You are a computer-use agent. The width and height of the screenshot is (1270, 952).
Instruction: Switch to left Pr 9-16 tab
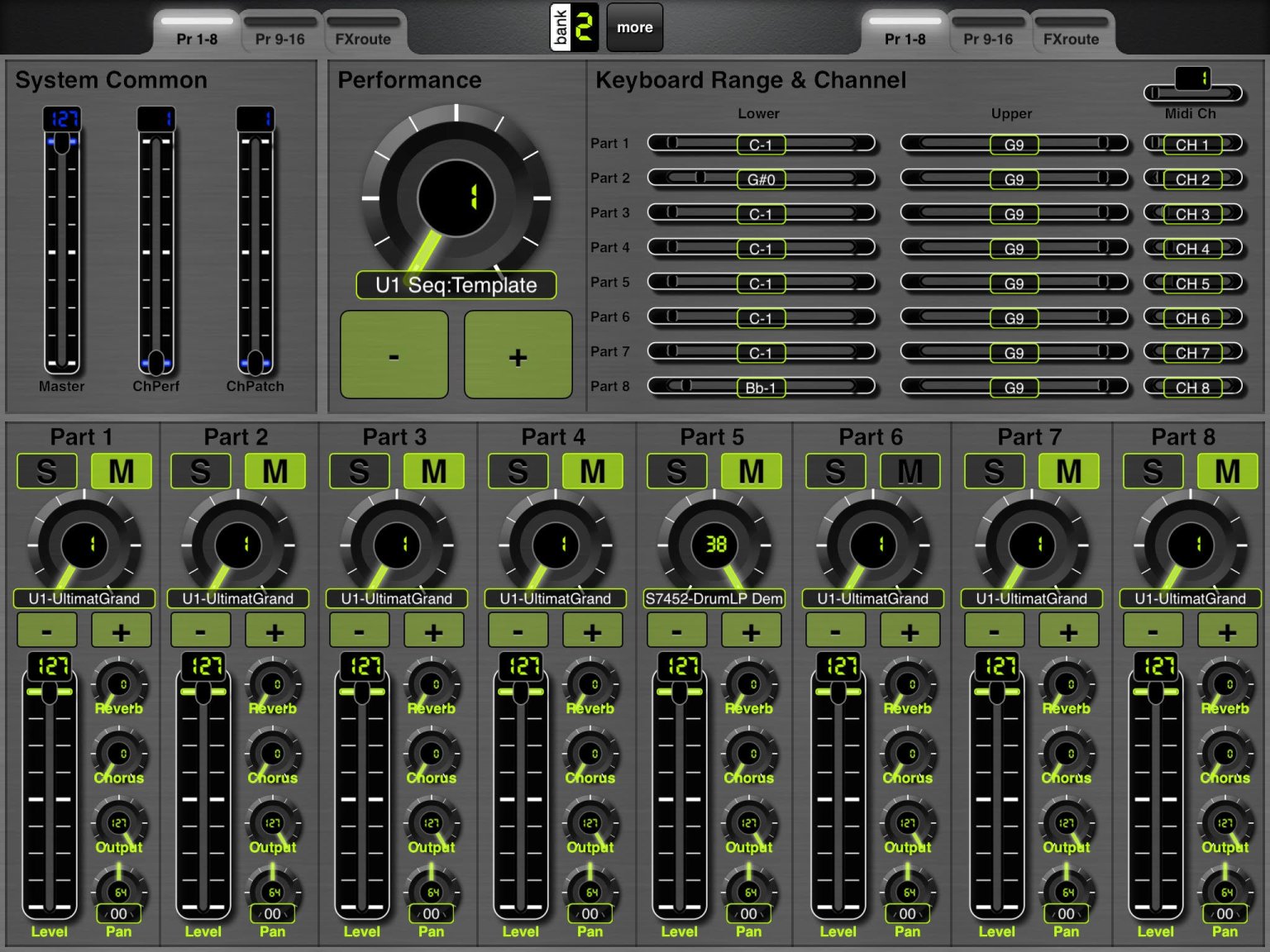pyautogui.click(x=280, y=32)
